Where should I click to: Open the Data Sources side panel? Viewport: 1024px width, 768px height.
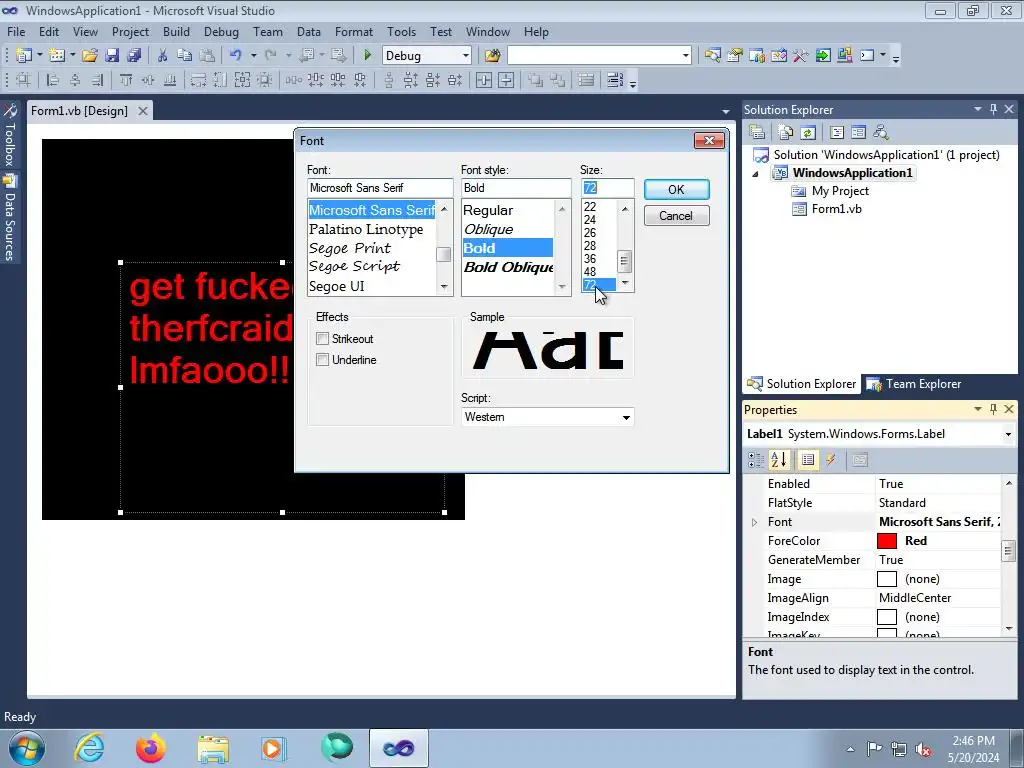click(9, 219)
